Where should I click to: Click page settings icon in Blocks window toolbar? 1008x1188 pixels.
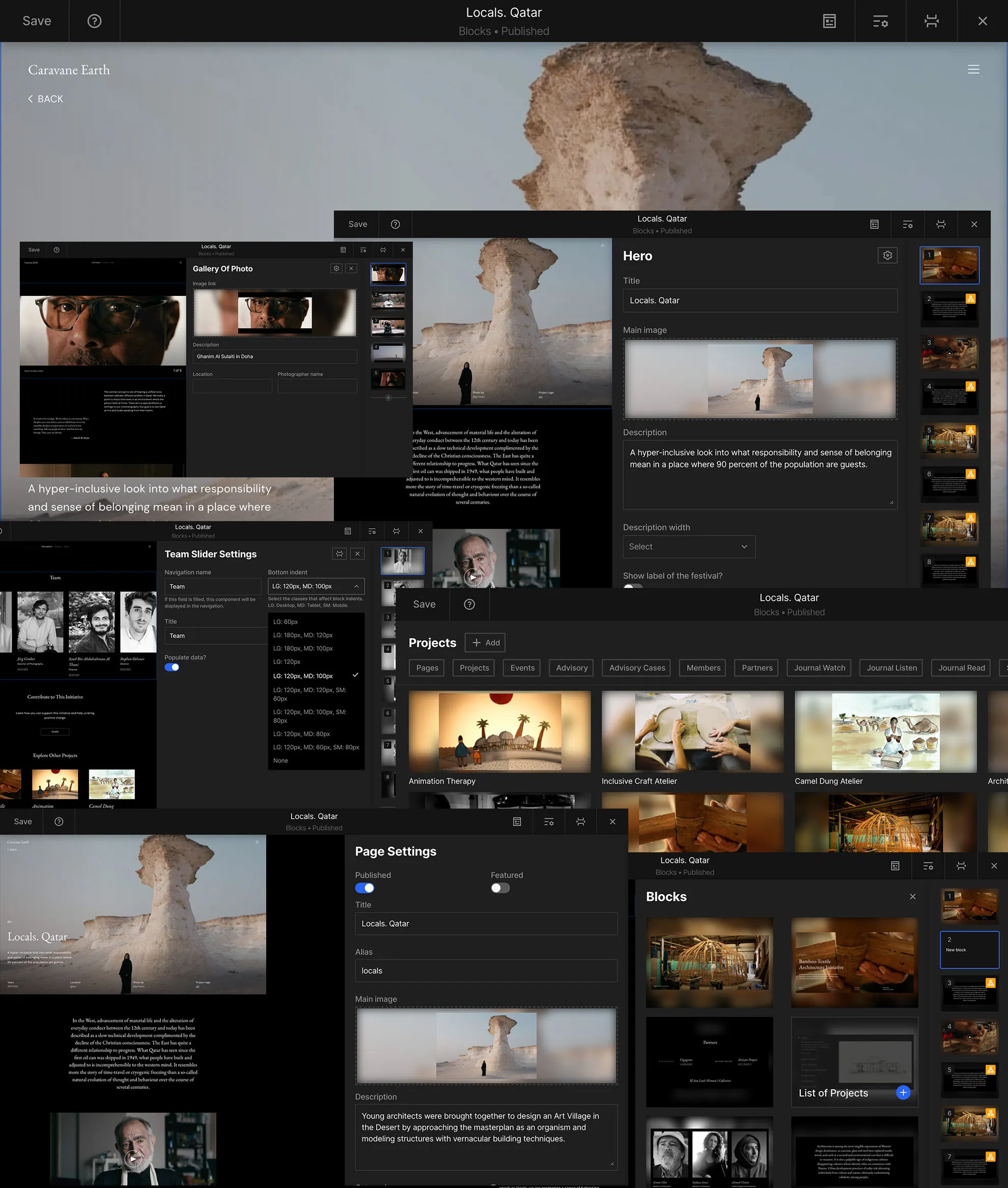point(928,866)
